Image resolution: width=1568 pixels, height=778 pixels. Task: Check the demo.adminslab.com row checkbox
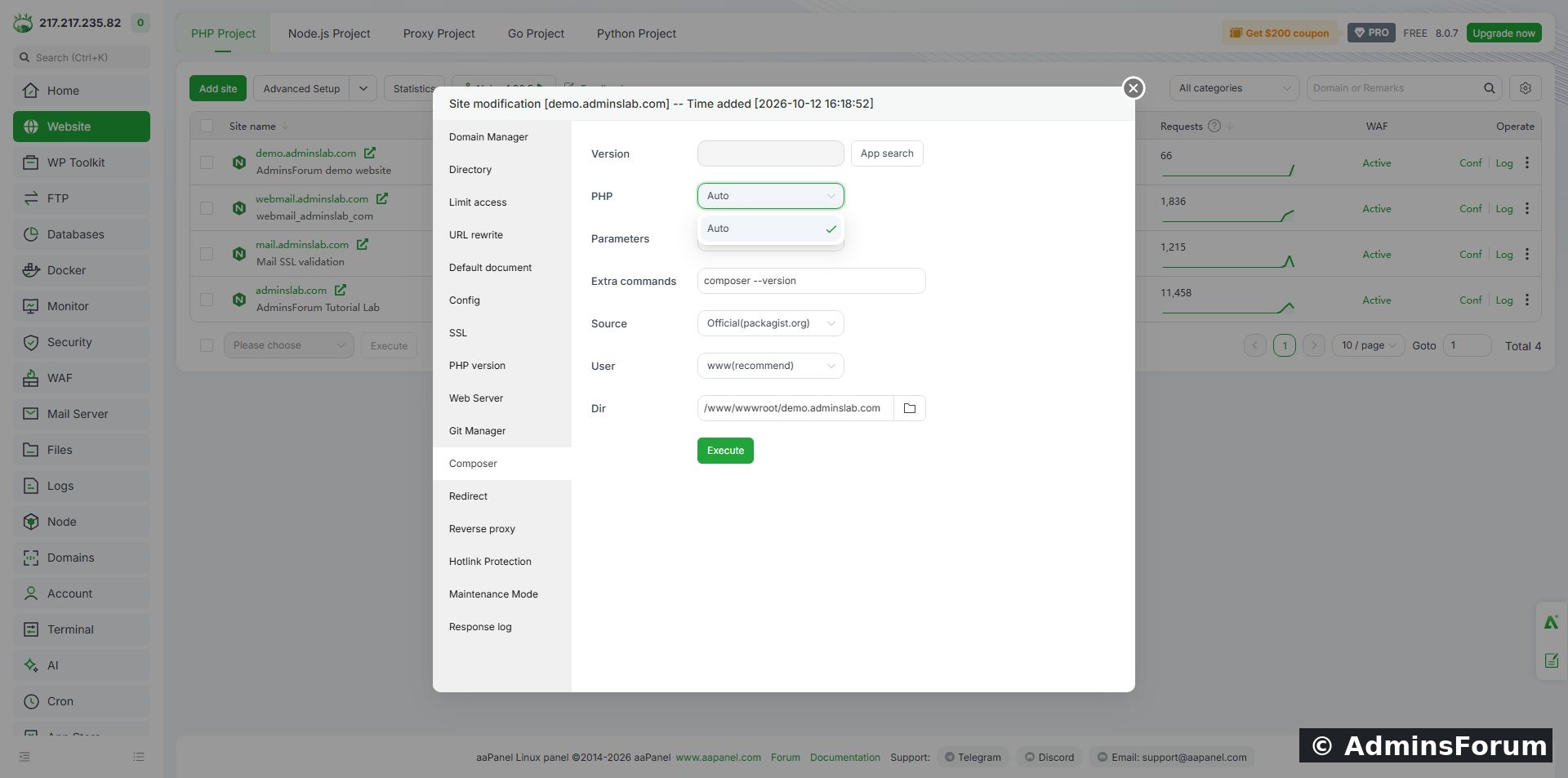207,162
